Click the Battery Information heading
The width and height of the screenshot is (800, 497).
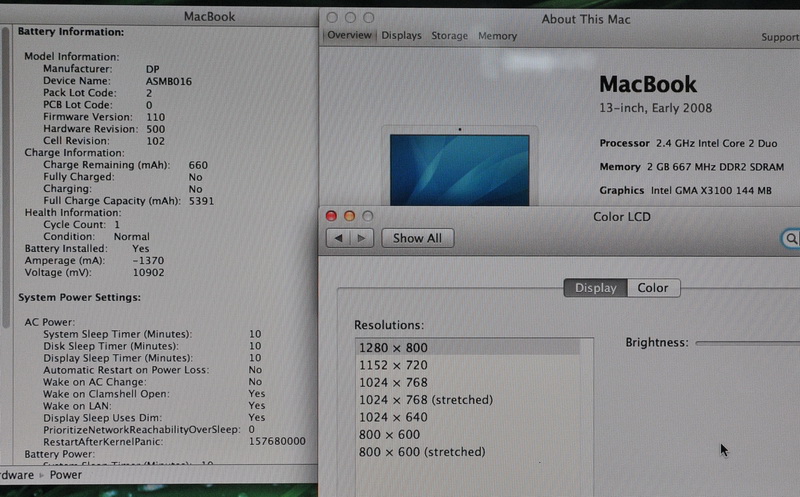[71, 32]
